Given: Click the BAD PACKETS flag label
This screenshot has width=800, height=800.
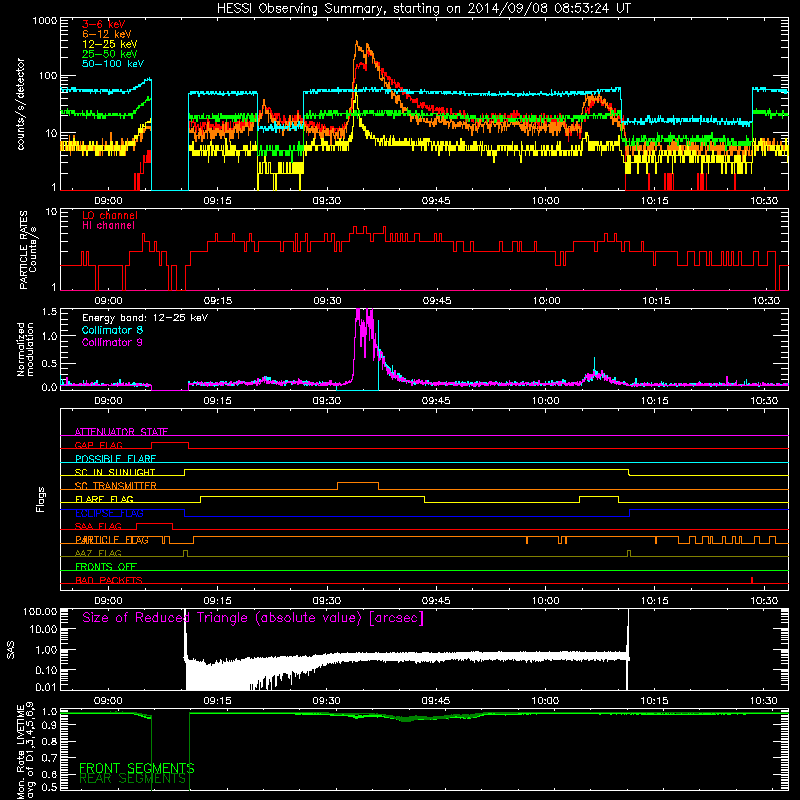Looking at the screenshot, I should point(109,580).
